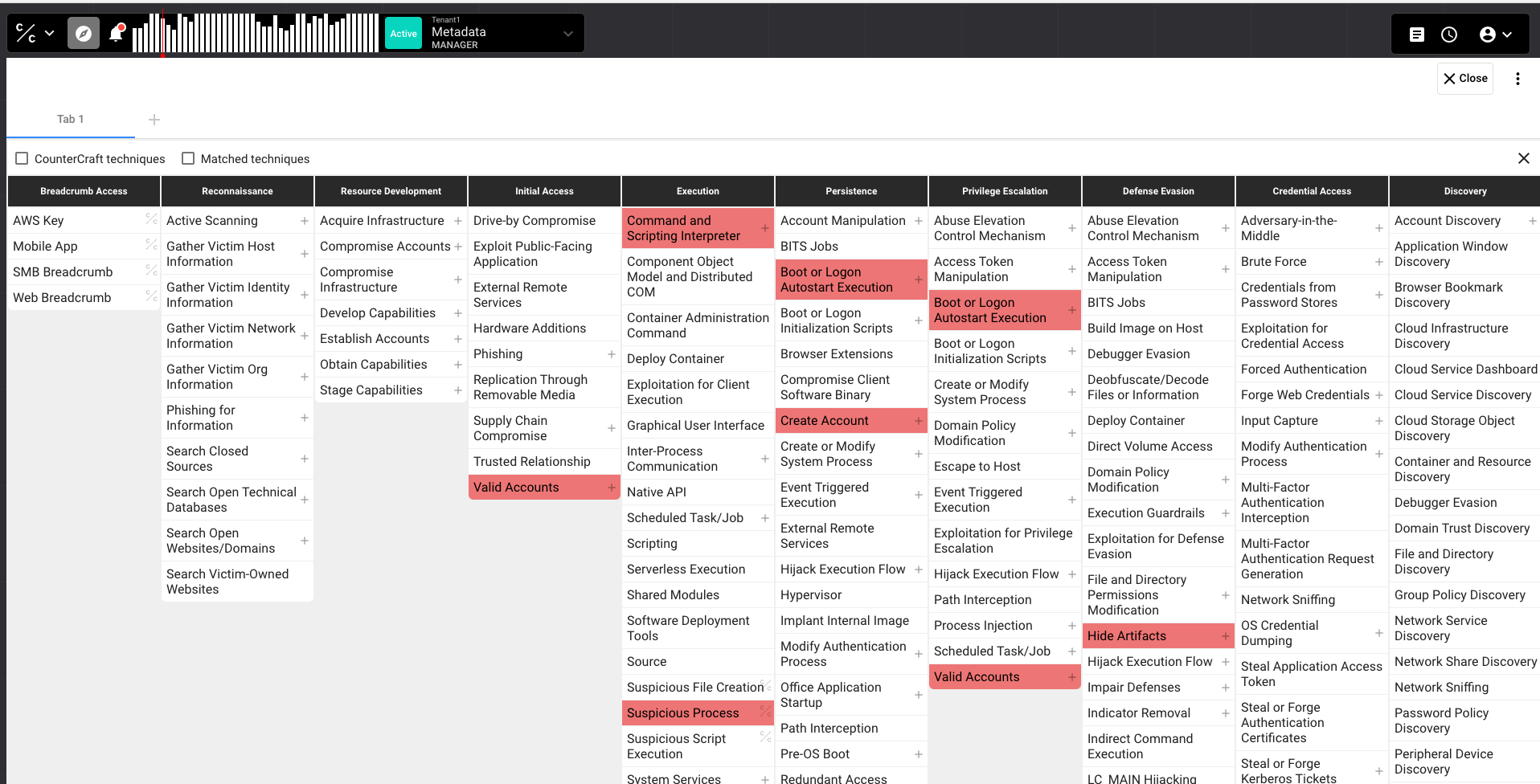1540x784 pixels.
Task: Click the breadcrumb icon beside SMB Breadcrumb
Action: point(151,271)
